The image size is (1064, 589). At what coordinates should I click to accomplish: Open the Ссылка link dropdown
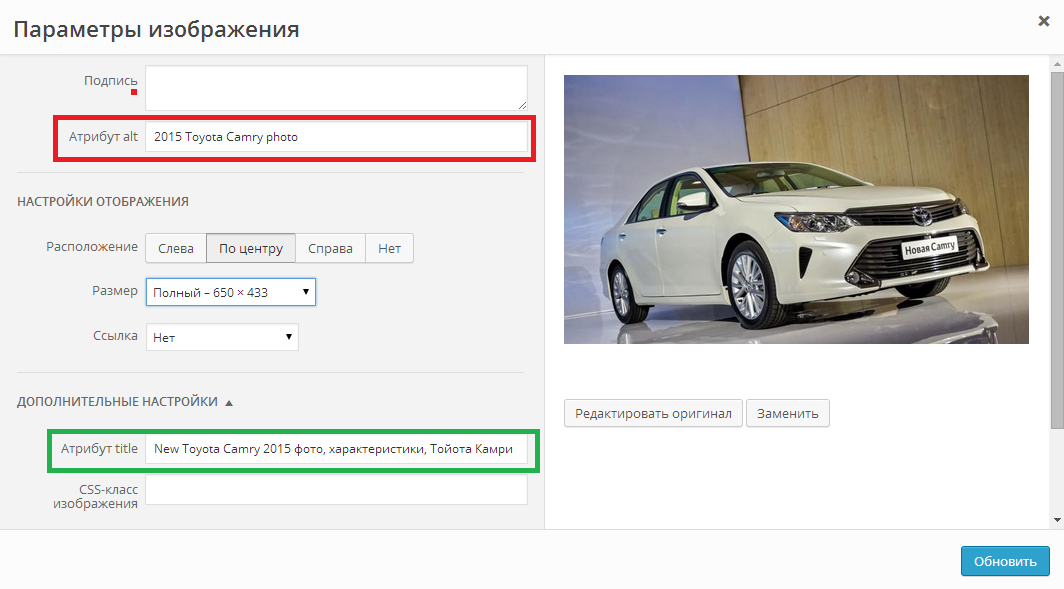click(222, 337)
